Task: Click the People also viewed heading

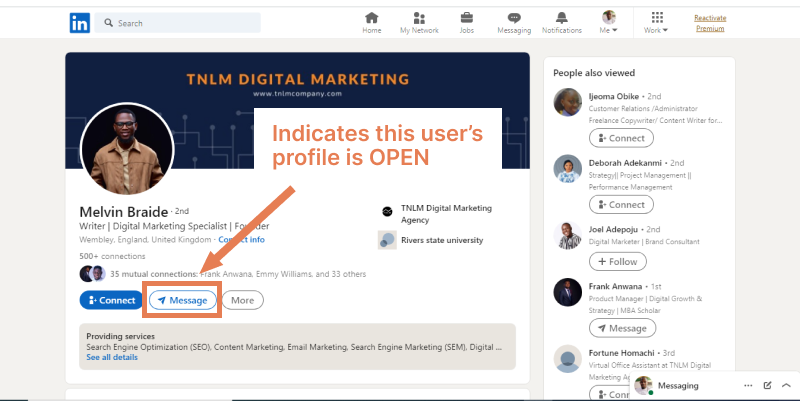Action: point(594,73)
